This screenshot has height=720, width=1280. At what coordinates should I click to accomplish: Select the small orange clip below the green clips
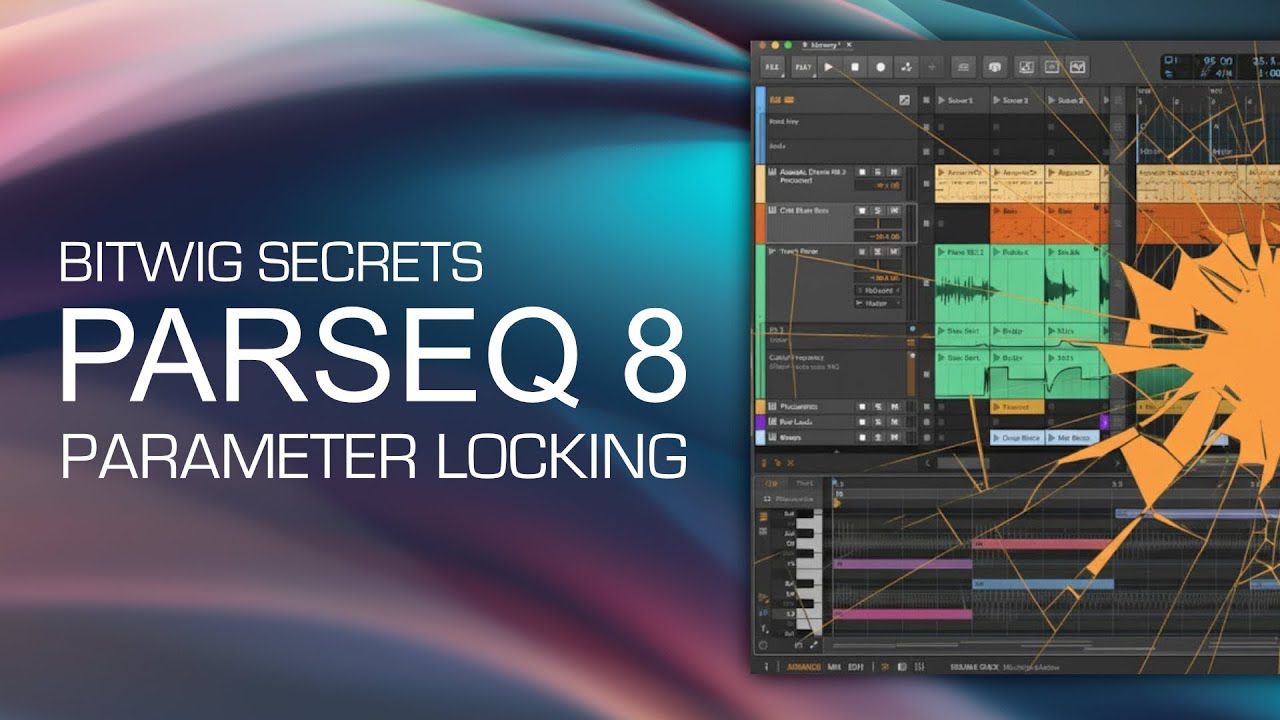tap(1017, 407)
